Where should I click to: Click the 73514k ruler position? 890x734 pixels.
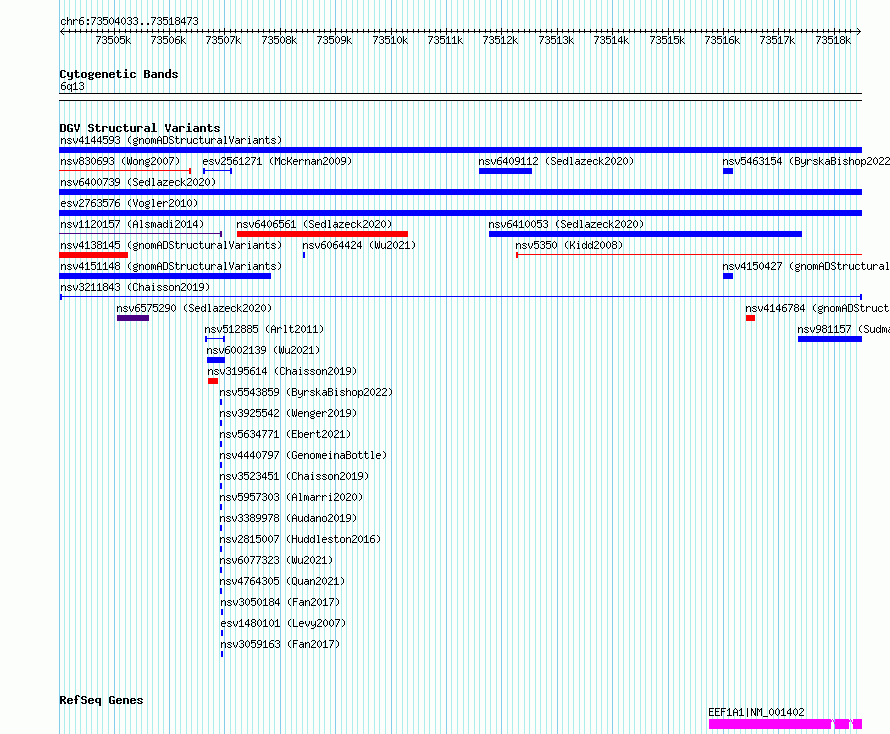point(611,40)
